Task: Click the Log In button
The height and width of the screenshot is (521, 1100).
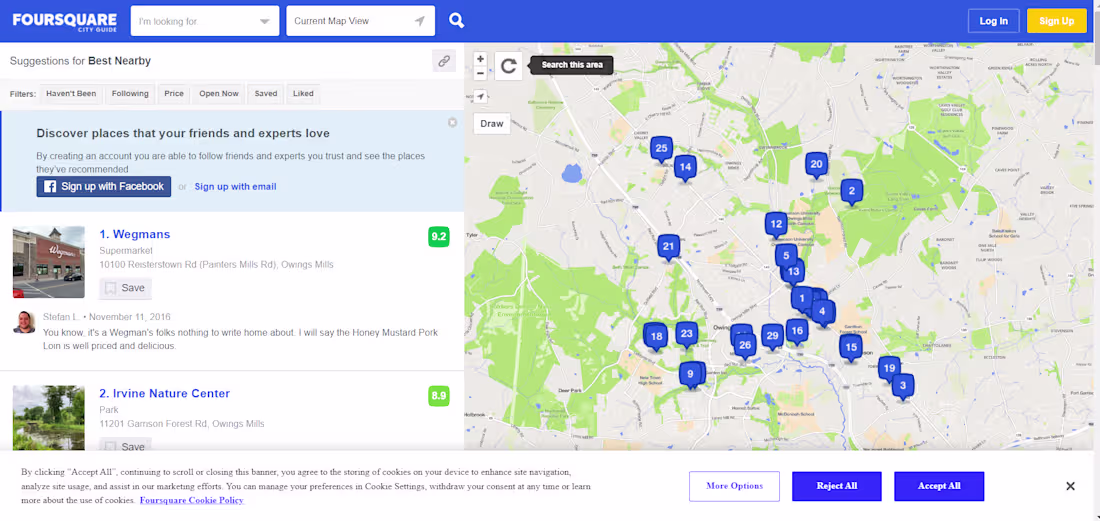Action: tap(993, 21)
